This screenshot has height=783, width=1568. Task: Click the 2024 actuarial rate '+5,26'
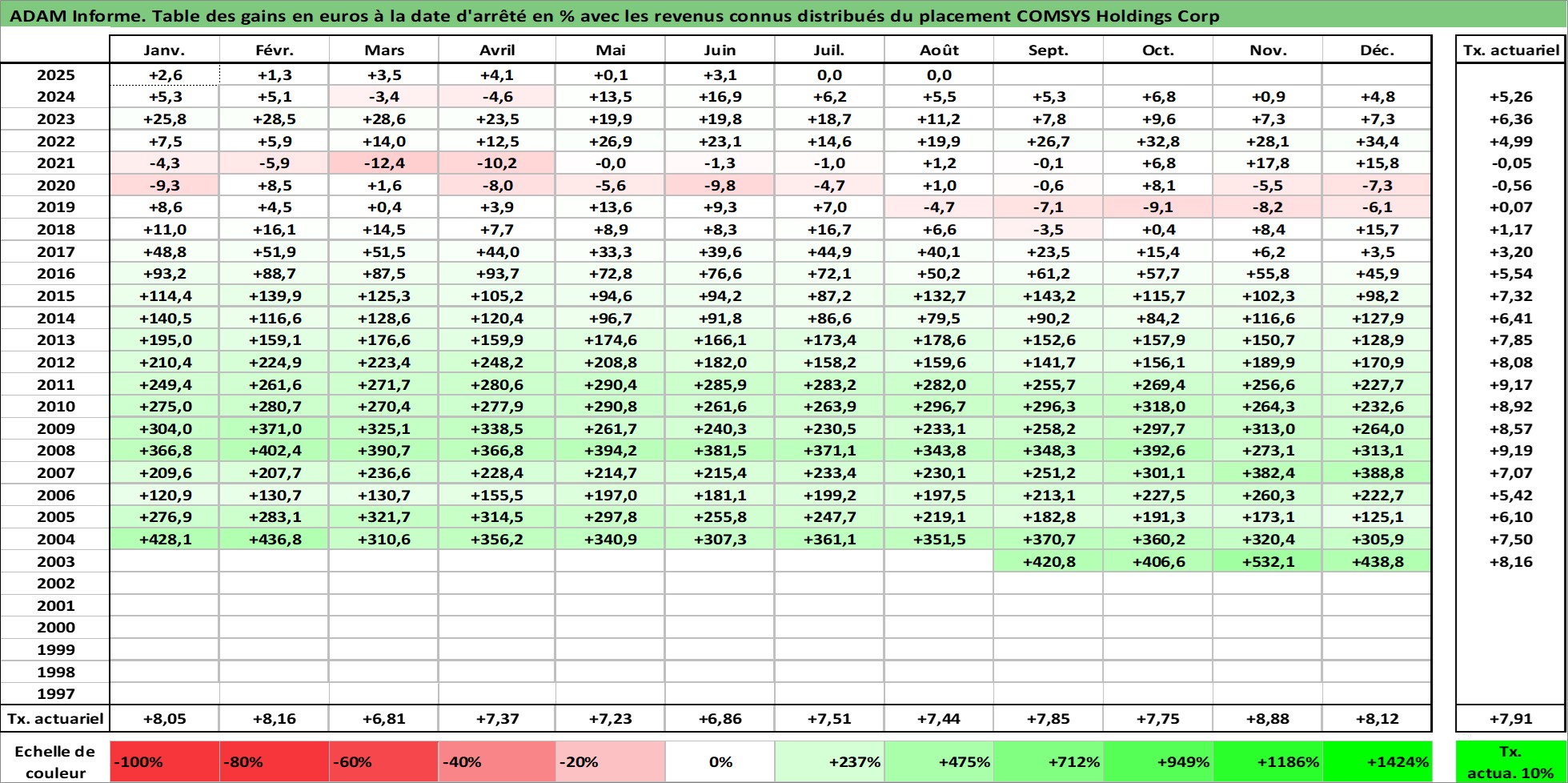(x=1511, y=97)
